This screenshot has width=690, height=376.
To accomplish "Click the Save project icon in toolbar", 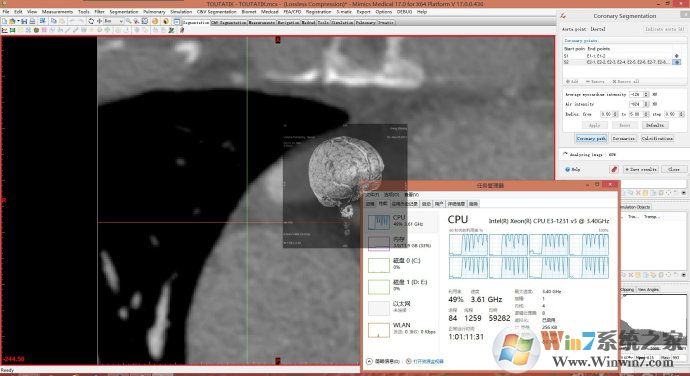I will click(x=24, y=21).
